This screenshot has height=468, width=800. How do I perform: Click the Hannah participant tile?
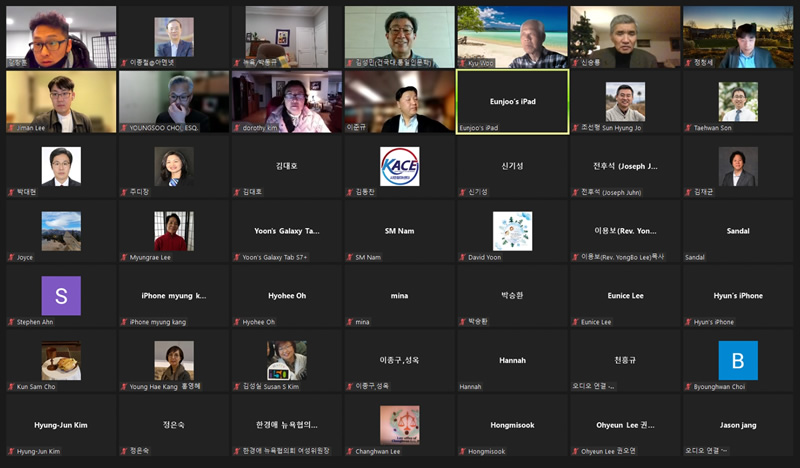[x=512, y=361]
